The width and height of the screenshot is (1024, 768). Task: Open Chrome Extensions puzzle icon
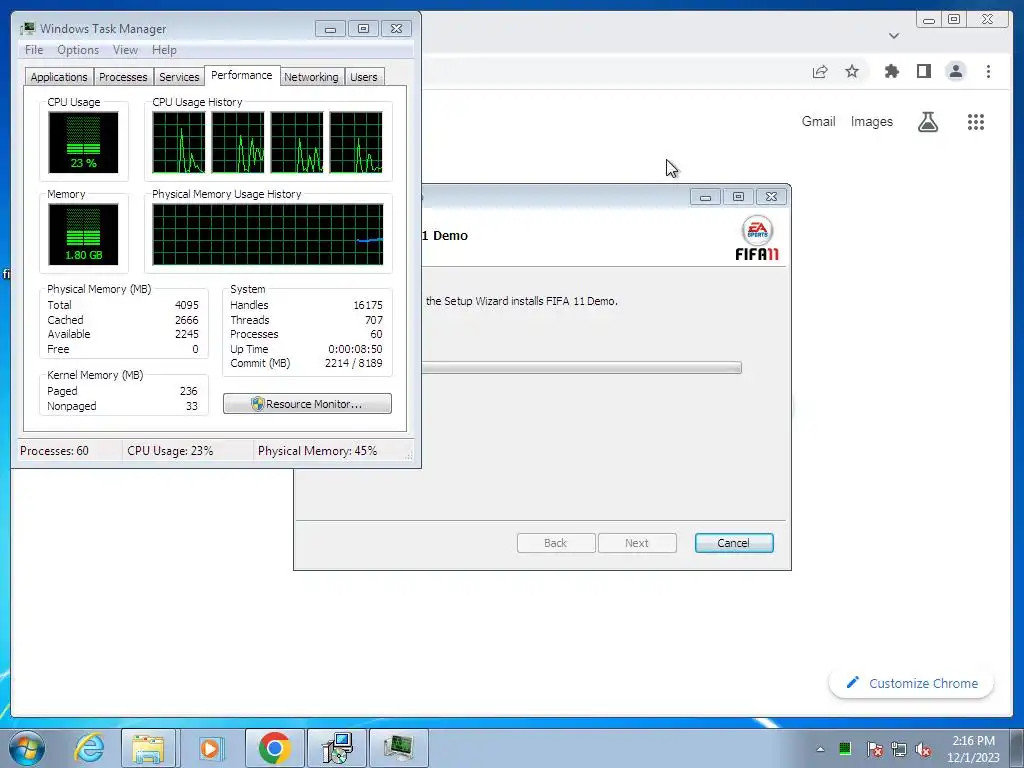click(891, 71)
